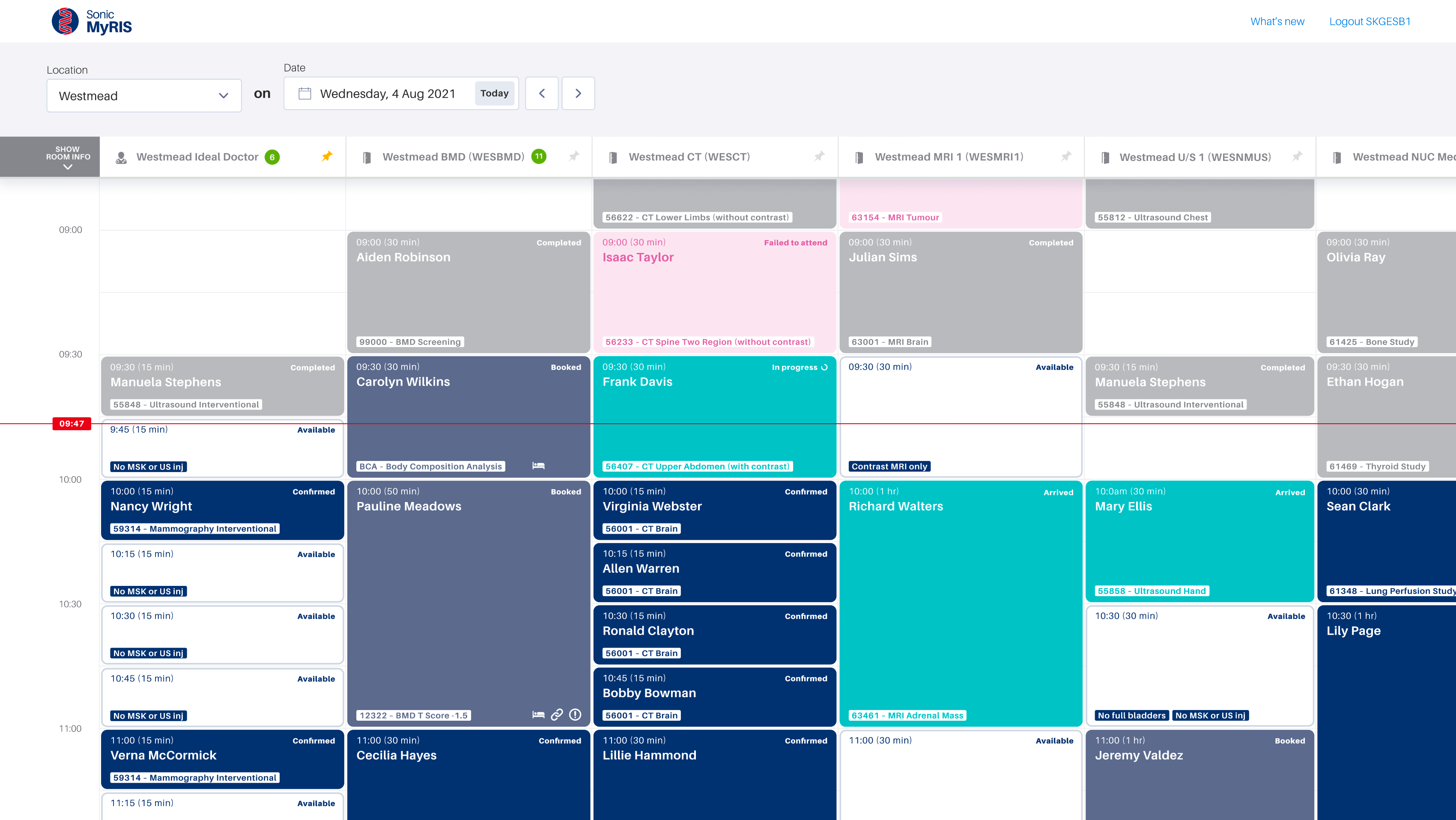Expand Show Room Info panel
Image resolution: width=1456 pixels, height=820 pixels.
click(68, 157)
